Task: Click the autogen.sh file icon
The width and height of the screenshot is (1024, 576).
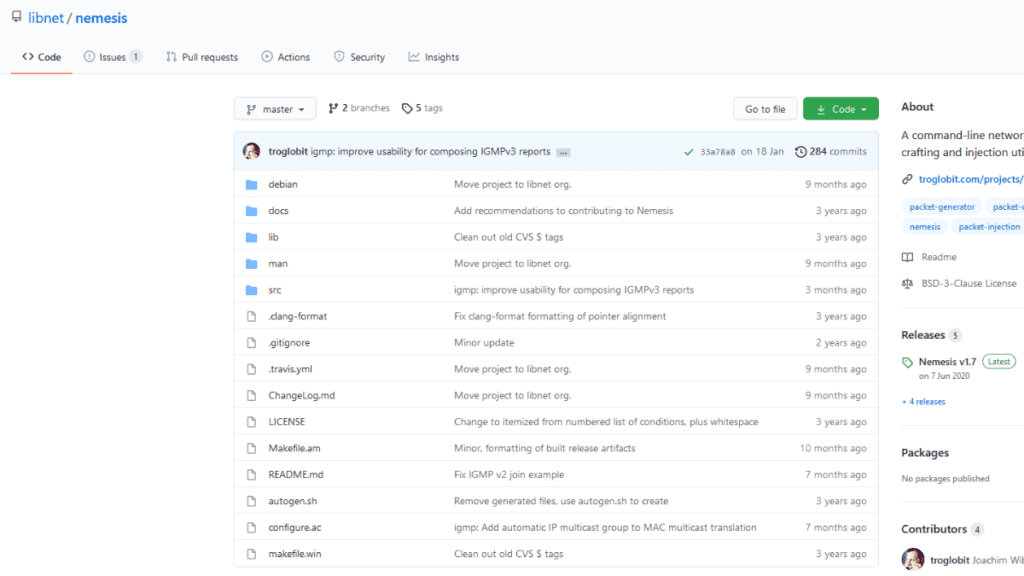Action: [251, 502]
